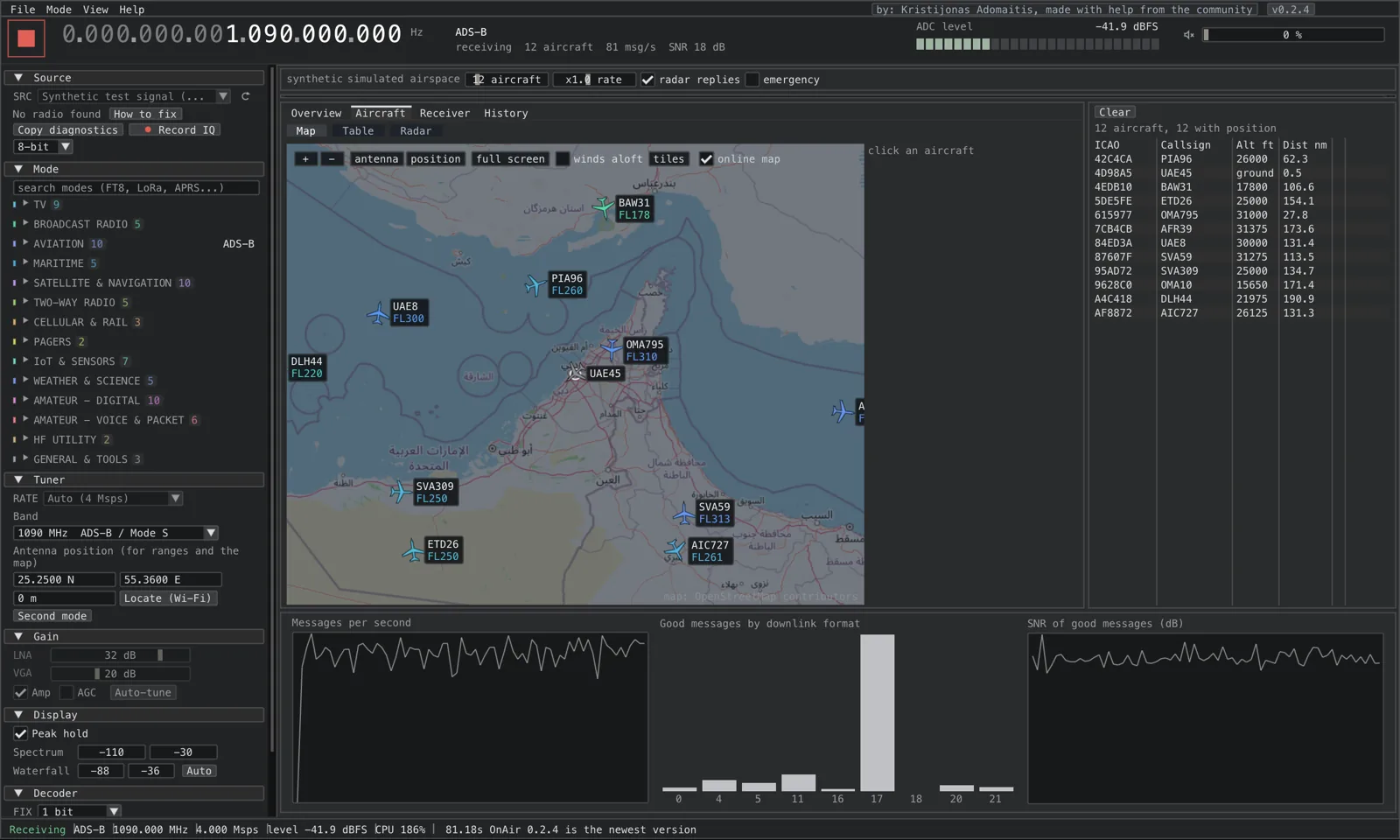Adjust the volume slider
This screenshot has width=1400, height=840.
coord(1293,35)
